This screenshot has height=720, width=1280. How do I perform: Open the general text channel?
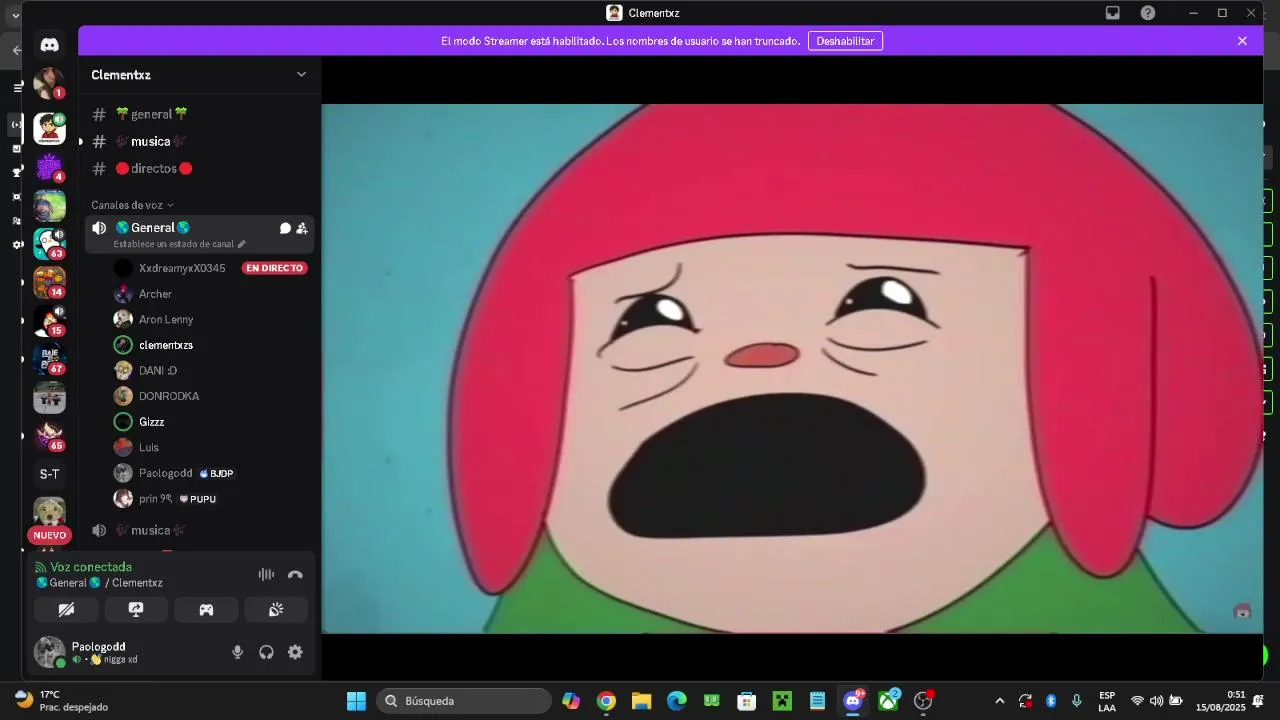point(200,114)
